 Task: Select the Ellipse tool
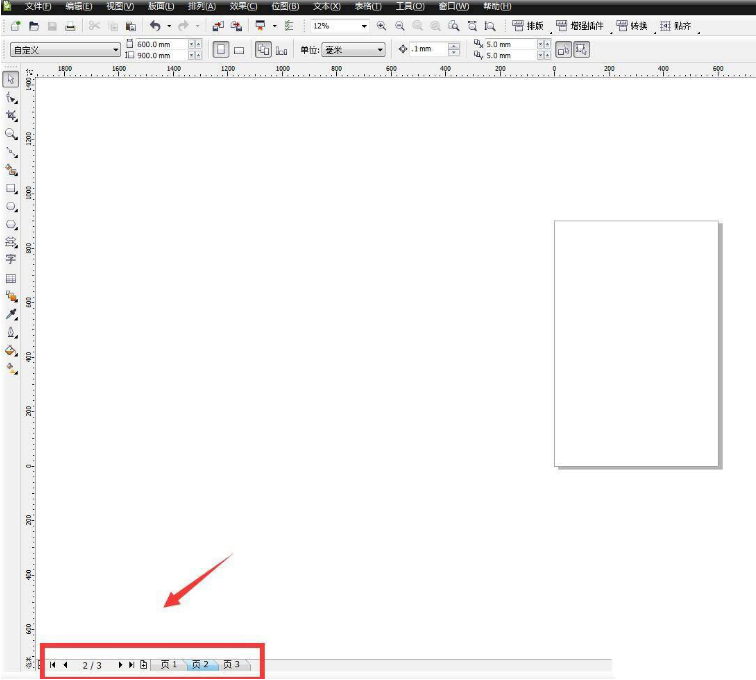(x=11, y=207)
